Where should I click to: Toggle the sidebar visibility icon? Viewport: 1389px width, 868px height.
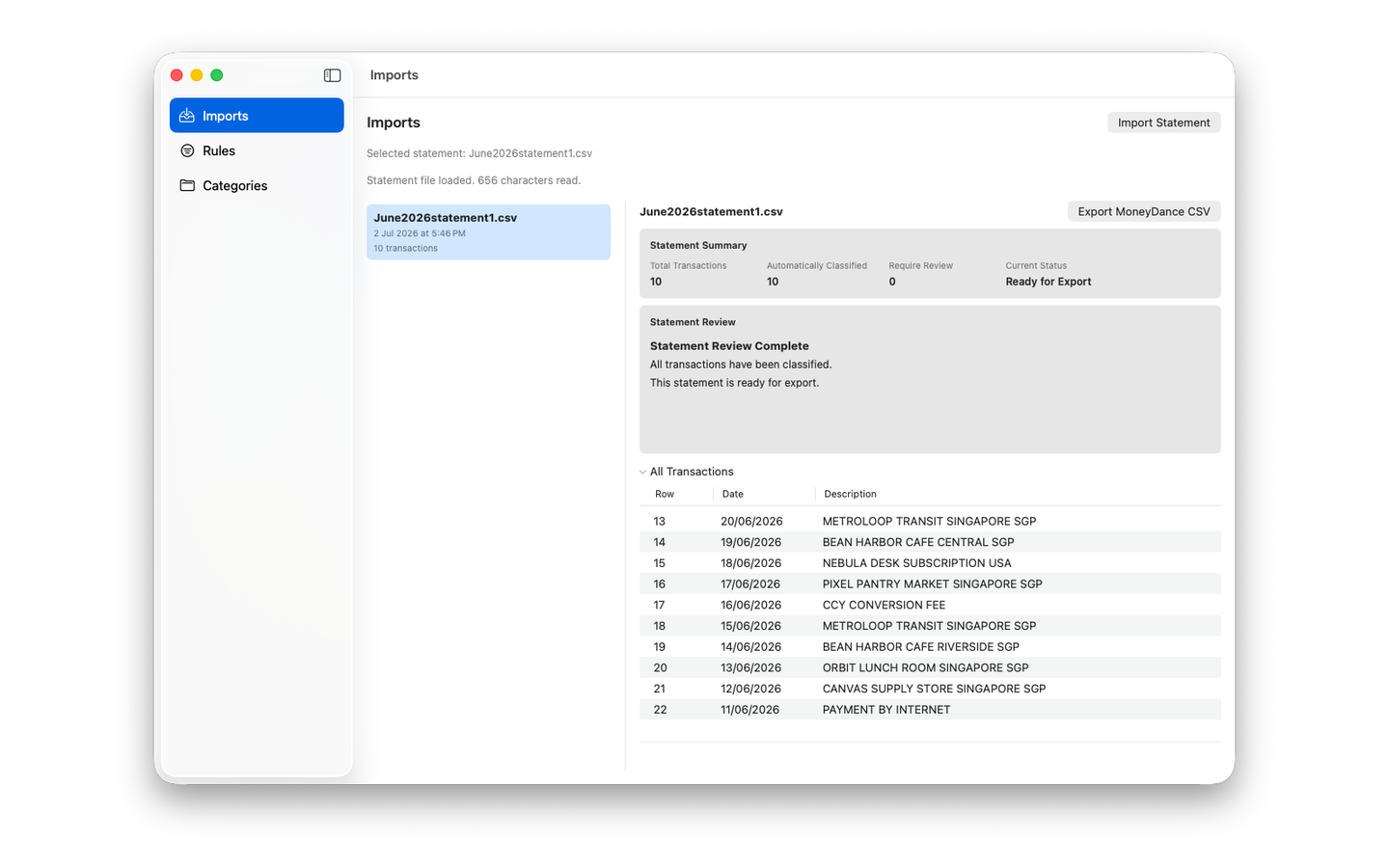(x=332, y=75)
